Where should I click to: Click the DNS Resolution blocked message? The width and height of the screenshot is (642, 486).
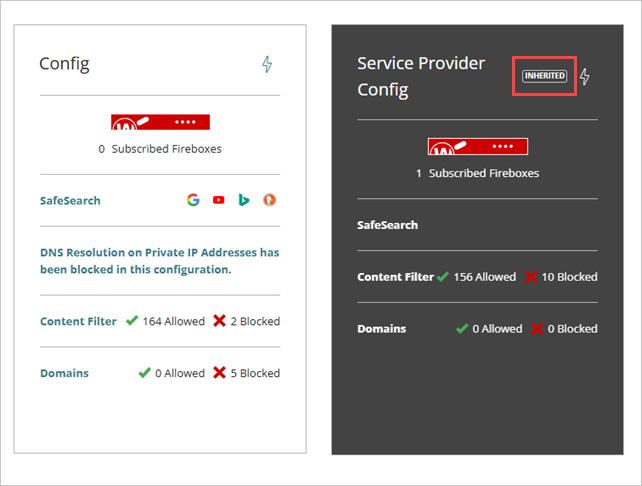point(159,261)
